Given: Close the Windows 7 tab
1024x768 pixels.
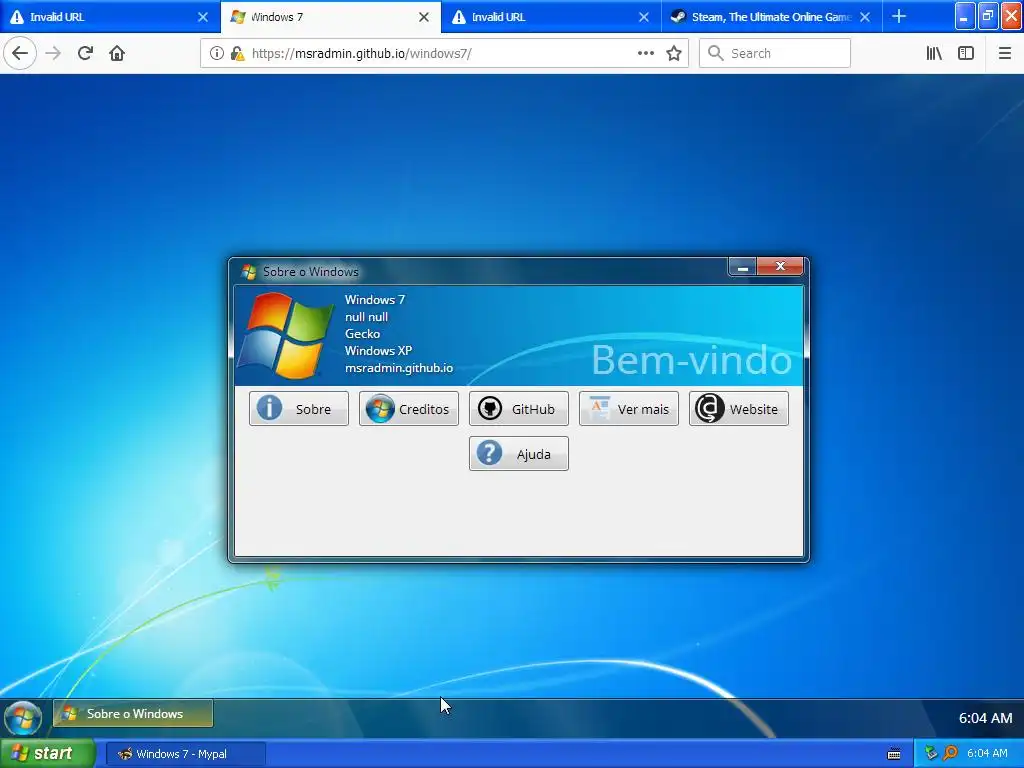Looking at the screenshot, I should tap(424, 17).
